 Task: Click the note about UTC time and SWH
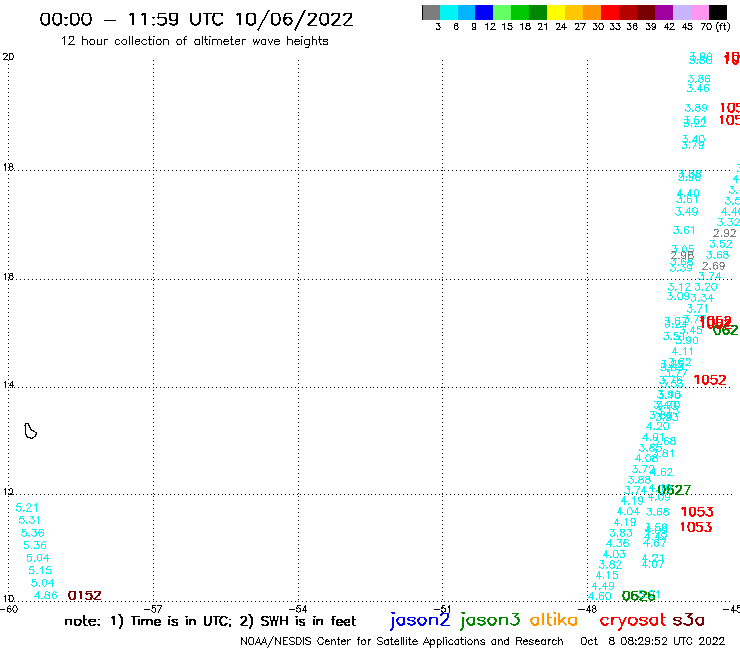pos(210,621)
